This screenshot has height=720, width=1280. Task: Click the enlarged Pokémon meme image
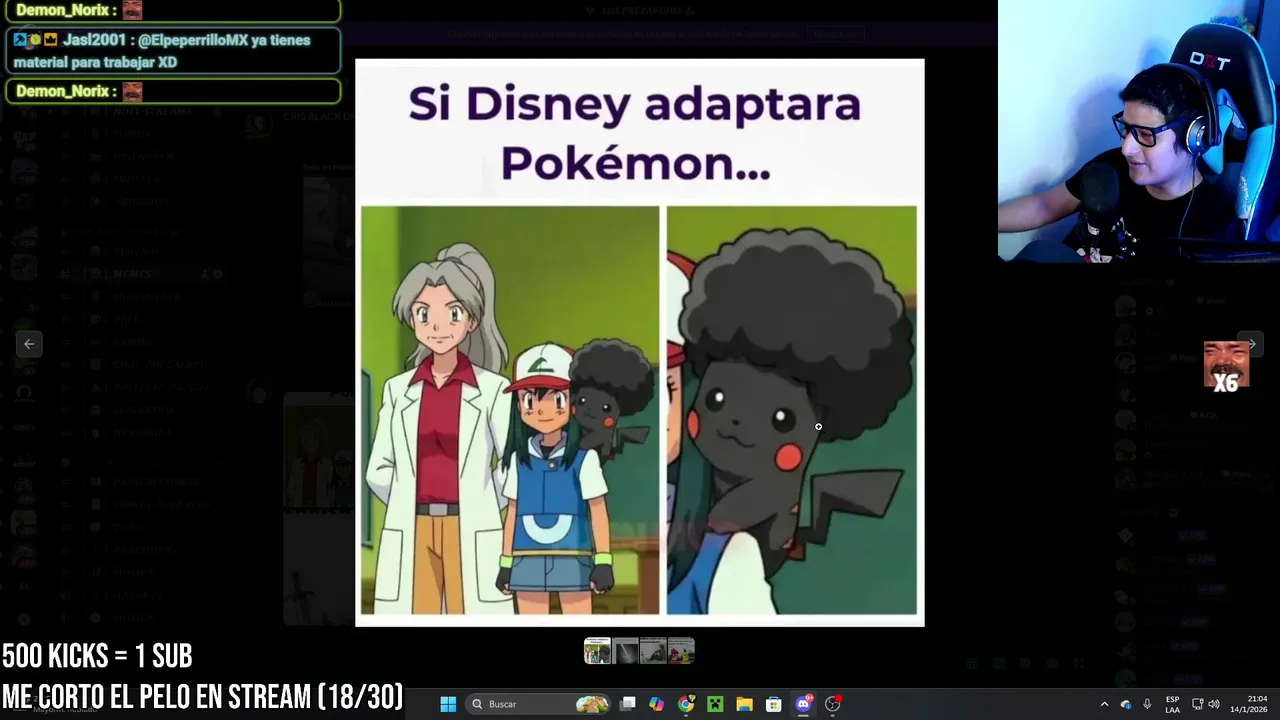[640, 342]
